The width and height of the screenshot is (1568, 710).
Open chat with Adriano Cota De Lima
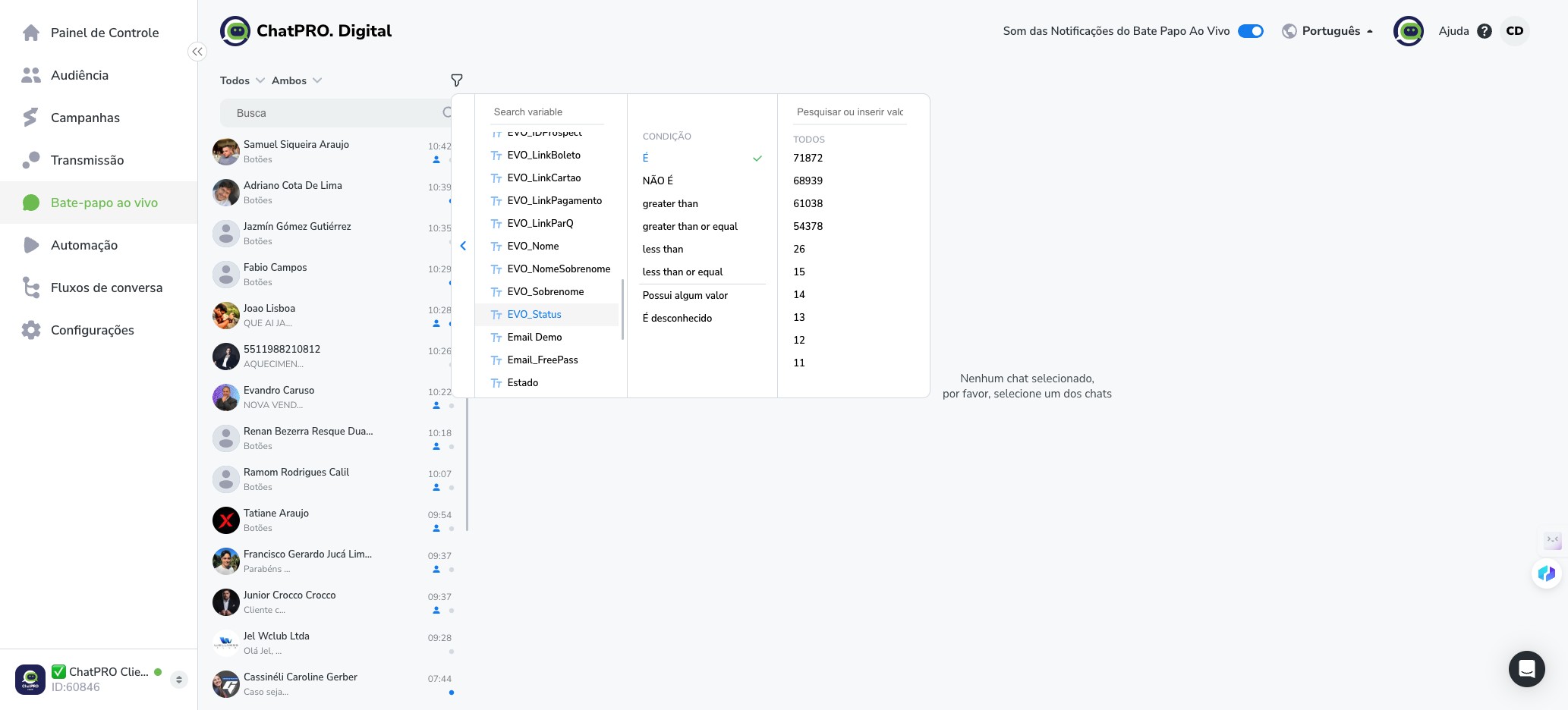pyautogui.click(x=332, y=193)
